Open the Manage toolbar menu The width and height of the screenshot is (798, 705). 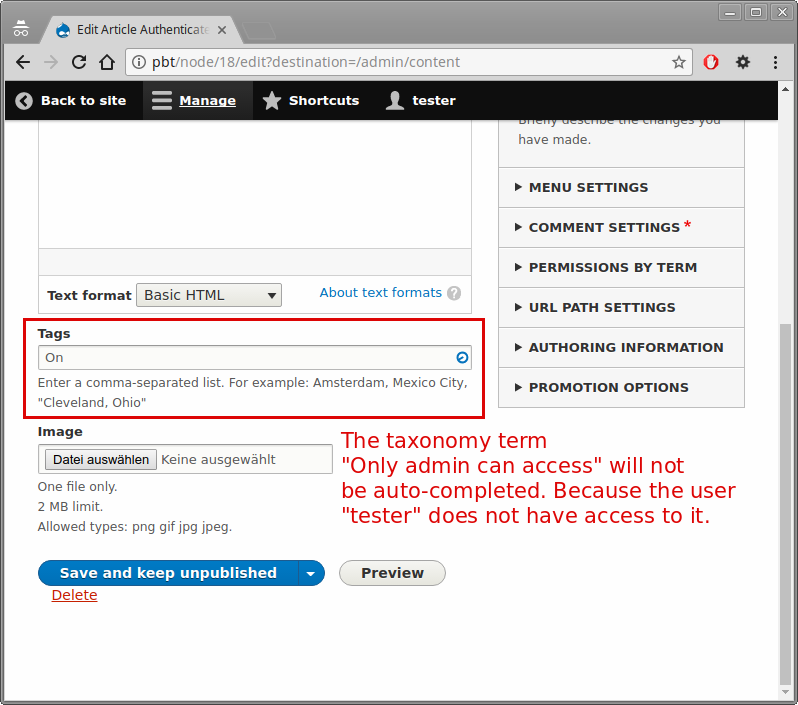(196, 100)
